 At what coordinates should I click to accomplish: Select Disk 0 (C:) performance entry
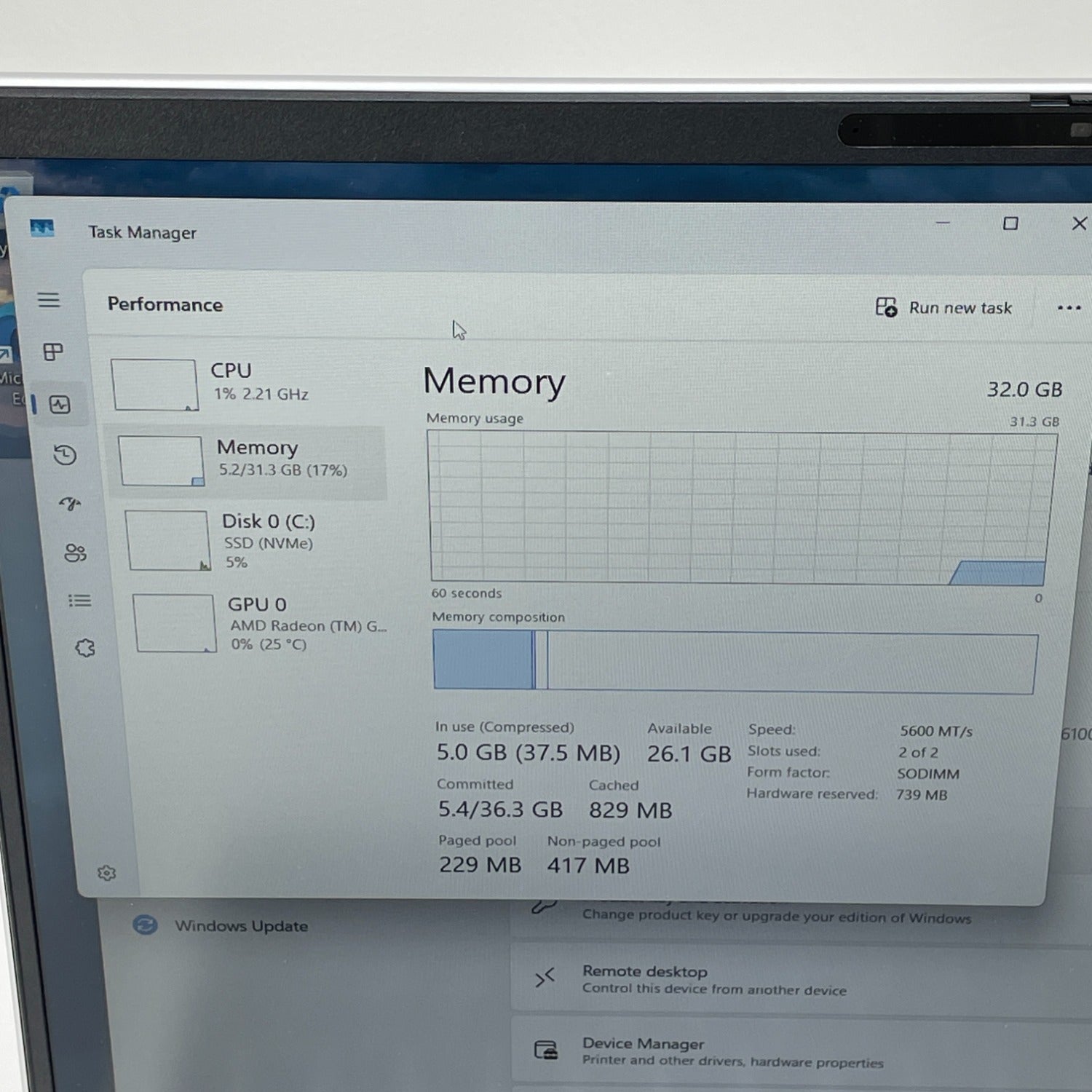pyautogui.click(x=255, y=540)
